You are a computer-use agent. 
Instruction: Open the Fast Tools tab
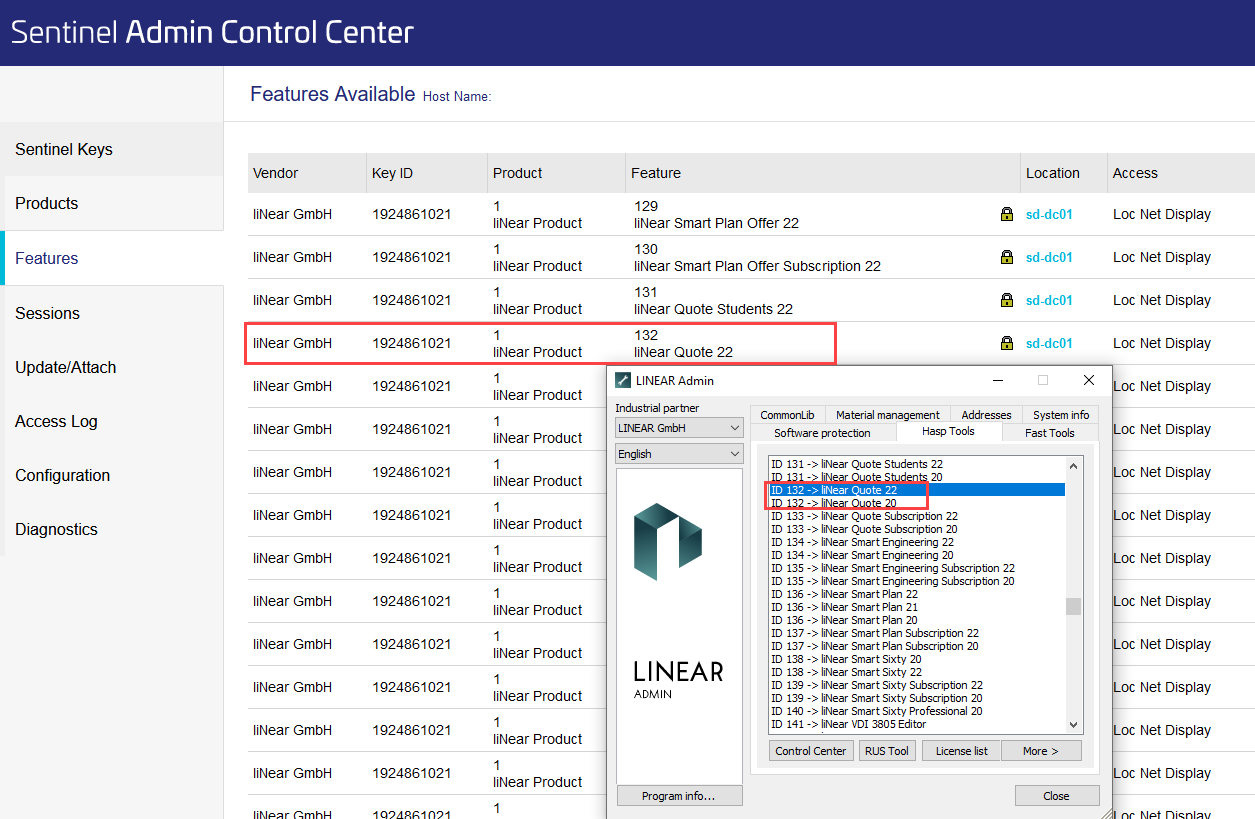click(1050, 433)
